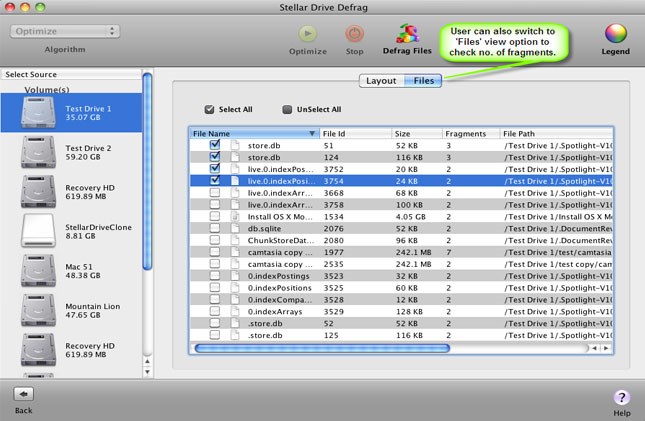Click the window minimize yellow button
645x421 pixels.
point(25,7)
